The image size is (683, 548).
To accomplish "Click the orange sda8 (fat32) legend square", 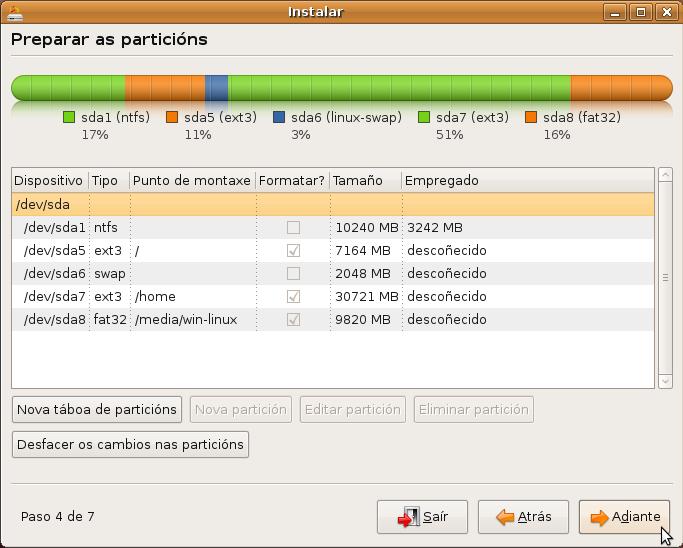I will (531, 117).
